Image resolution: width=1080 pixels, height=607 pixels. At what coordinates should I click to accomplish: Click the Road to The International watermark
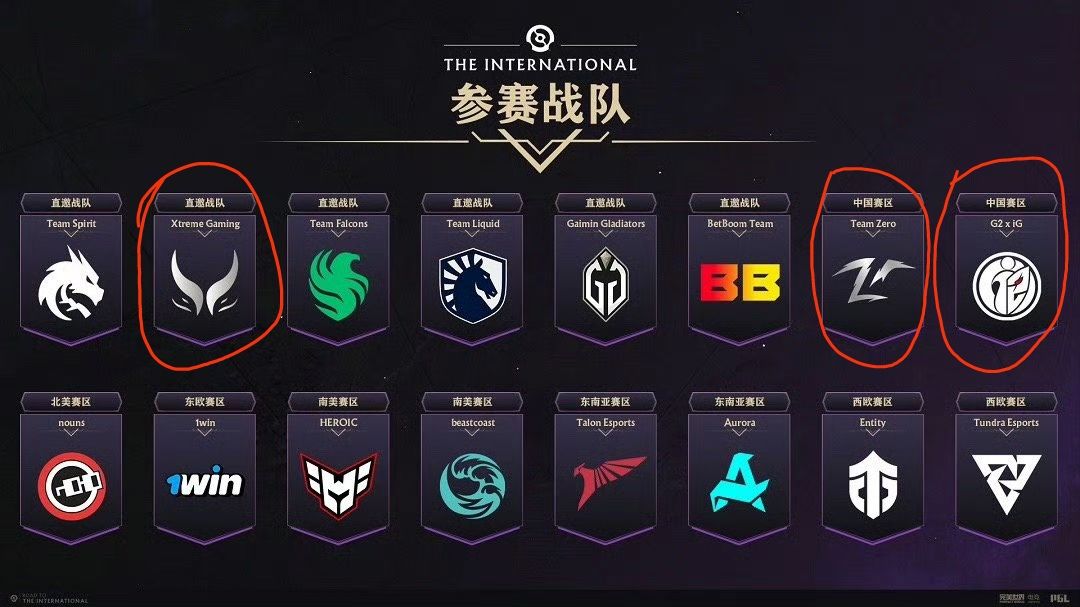tap(50, 598)
